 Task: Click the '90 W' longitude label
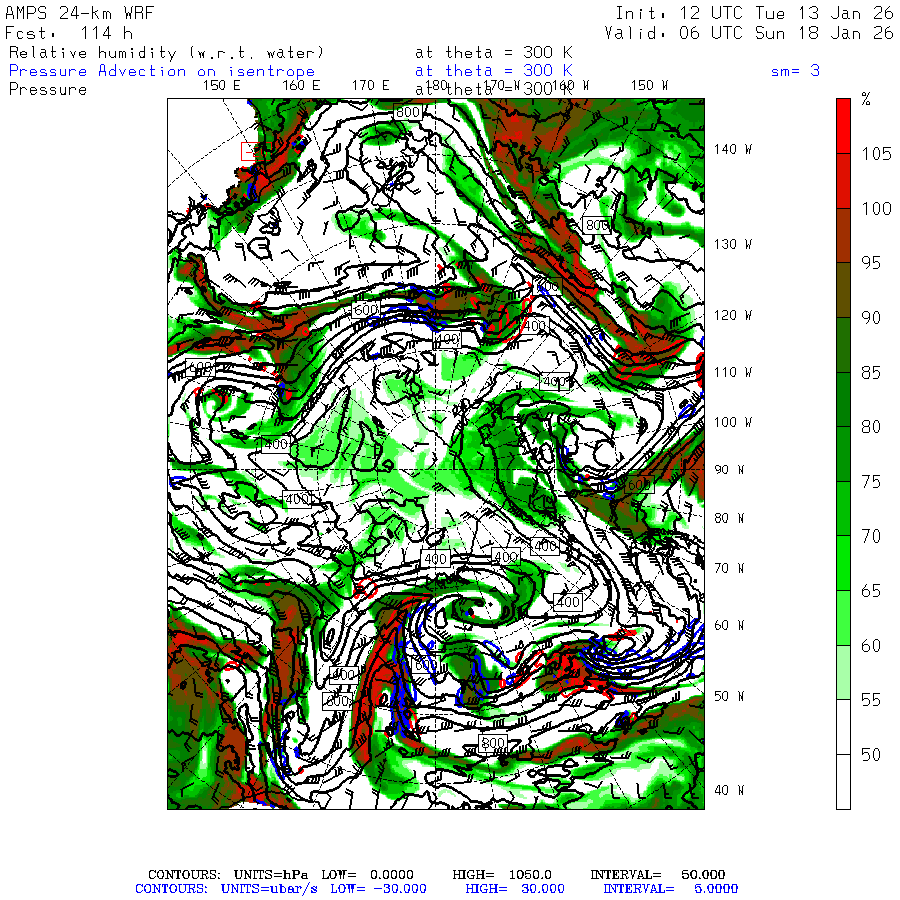tap(729, 470)
